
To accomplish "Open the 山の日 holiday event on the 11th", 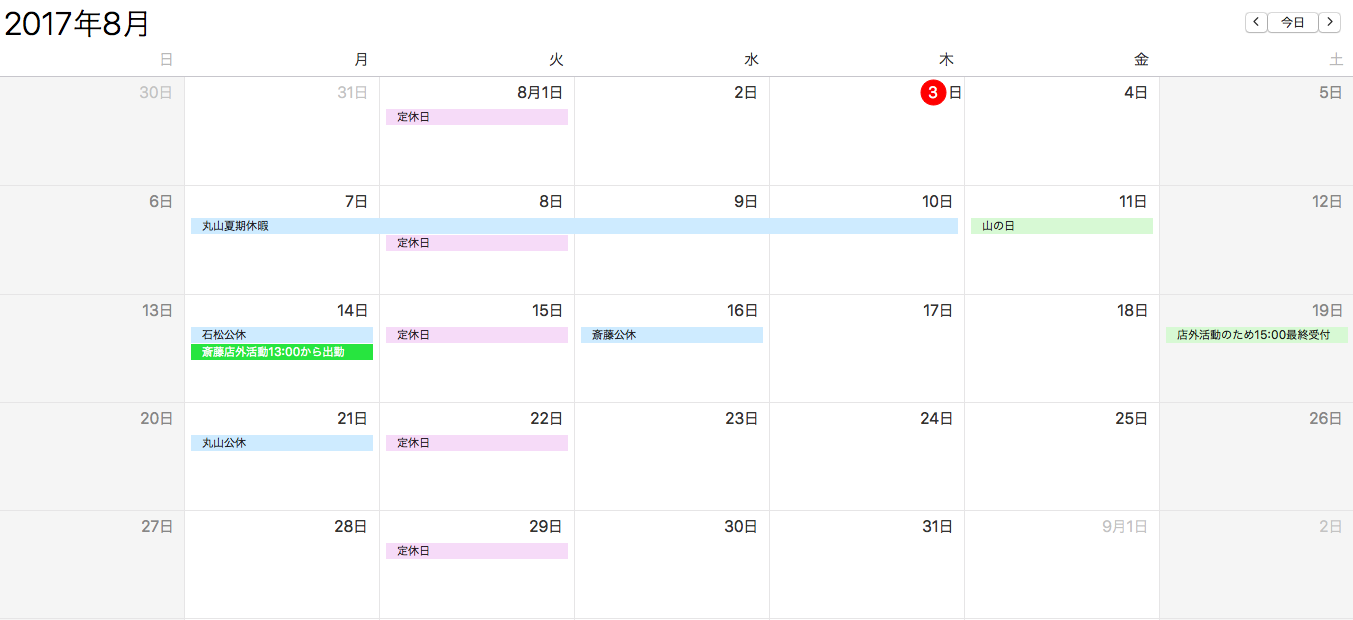I will pos(1062,226).
